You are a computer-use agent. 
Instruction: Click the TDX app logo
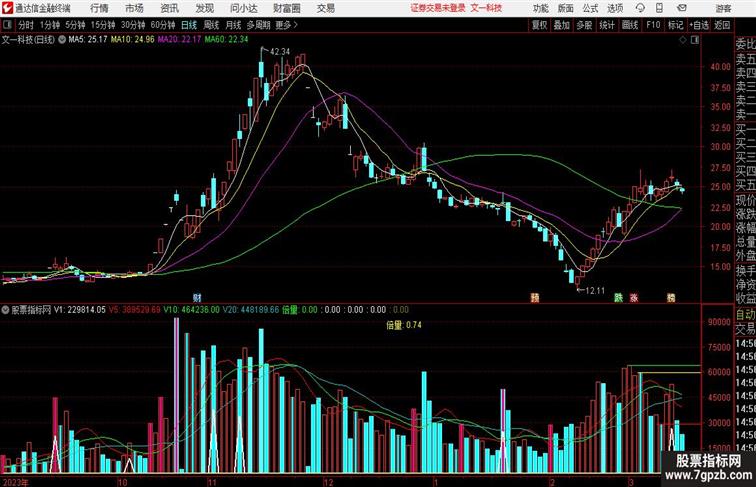7,8
